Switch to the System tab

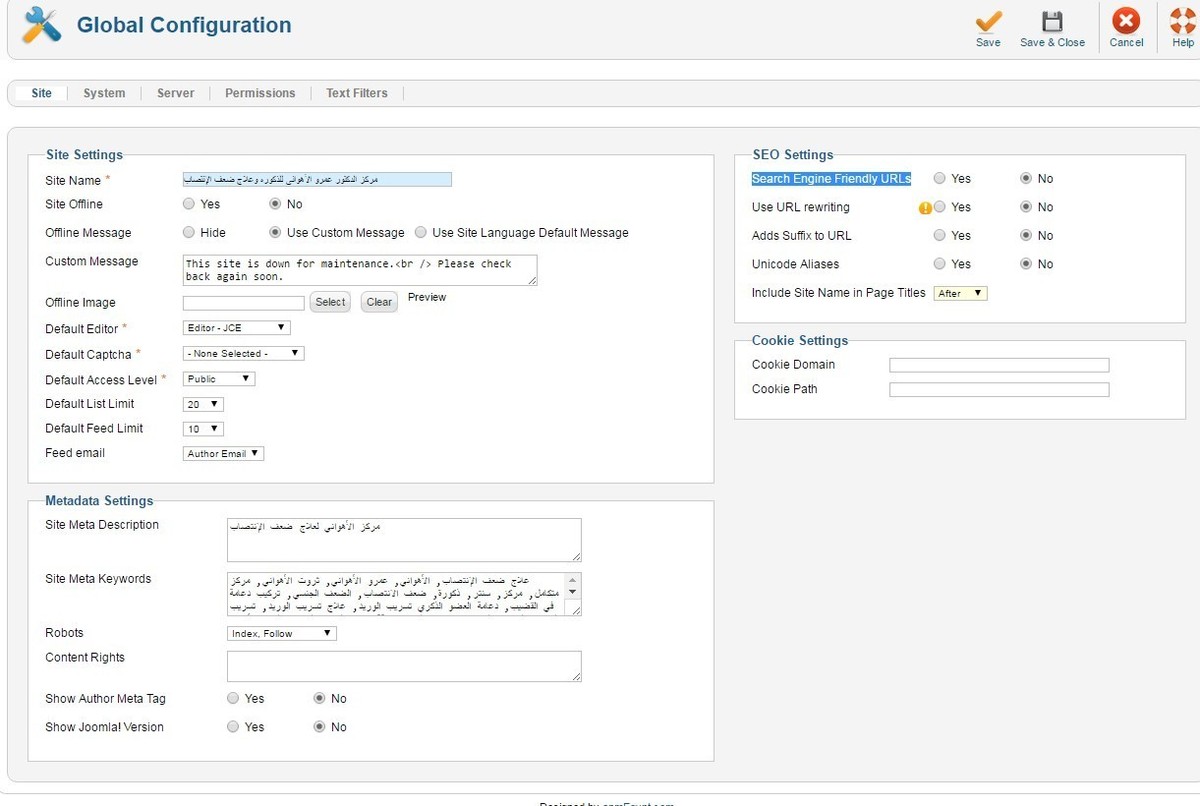tap(104, 93)
